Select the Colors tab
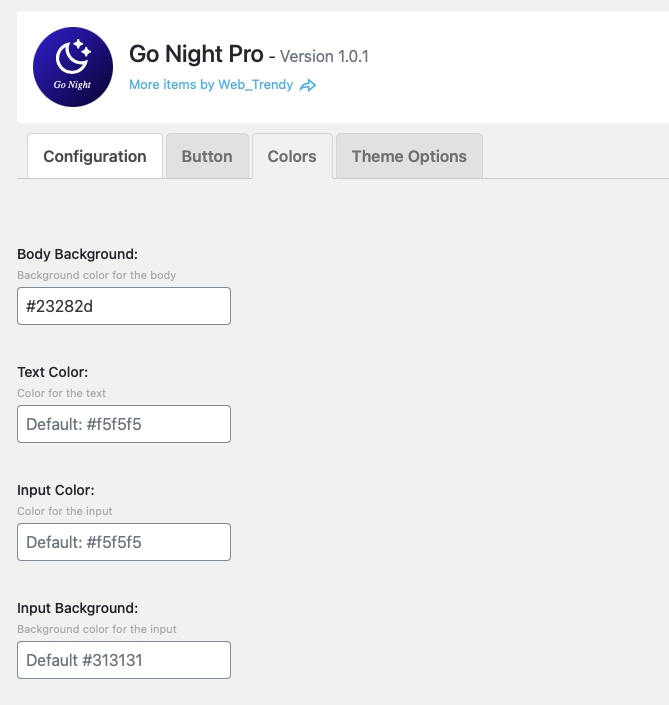Screen dimensions: 669x705 click(x=292, y=156)
